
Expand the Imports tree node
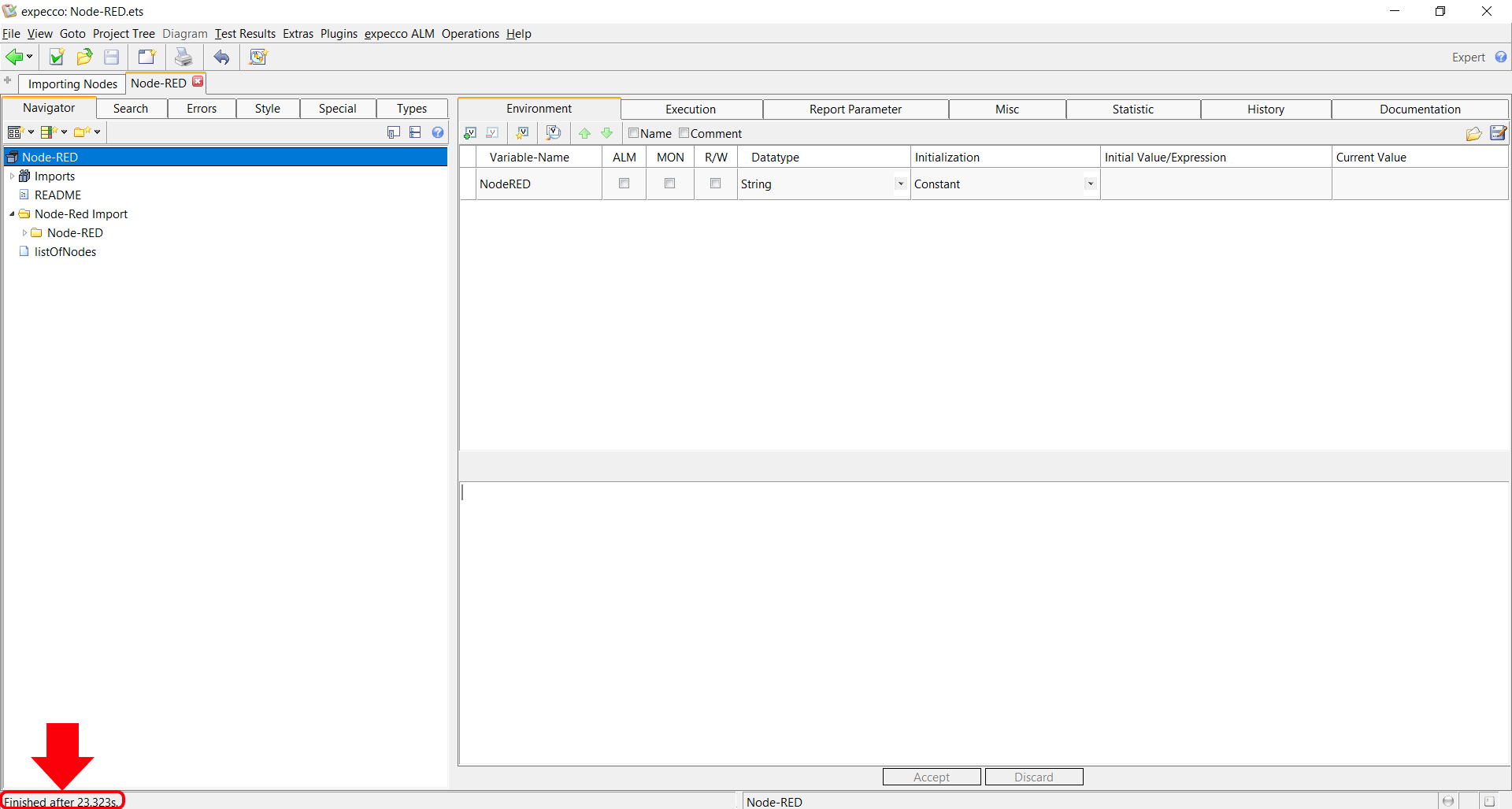[x=13, y=176]
